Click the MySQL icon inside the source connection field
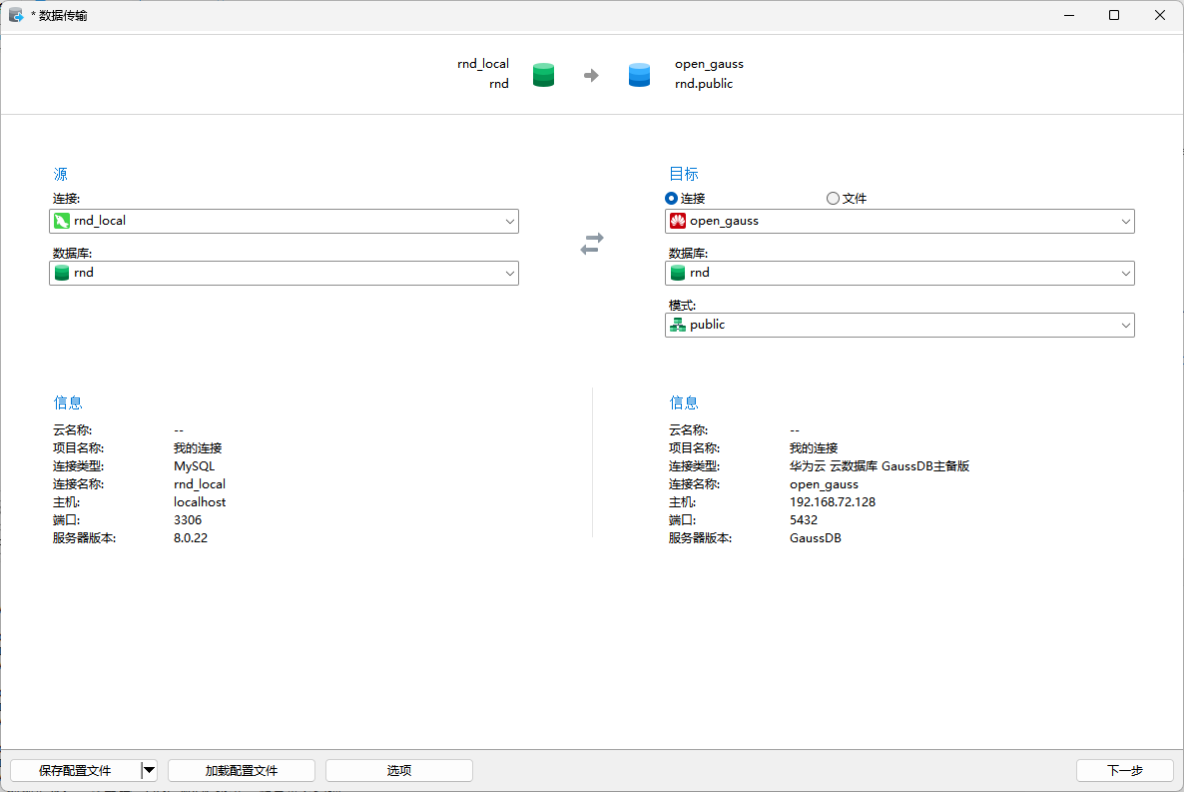 62,221
